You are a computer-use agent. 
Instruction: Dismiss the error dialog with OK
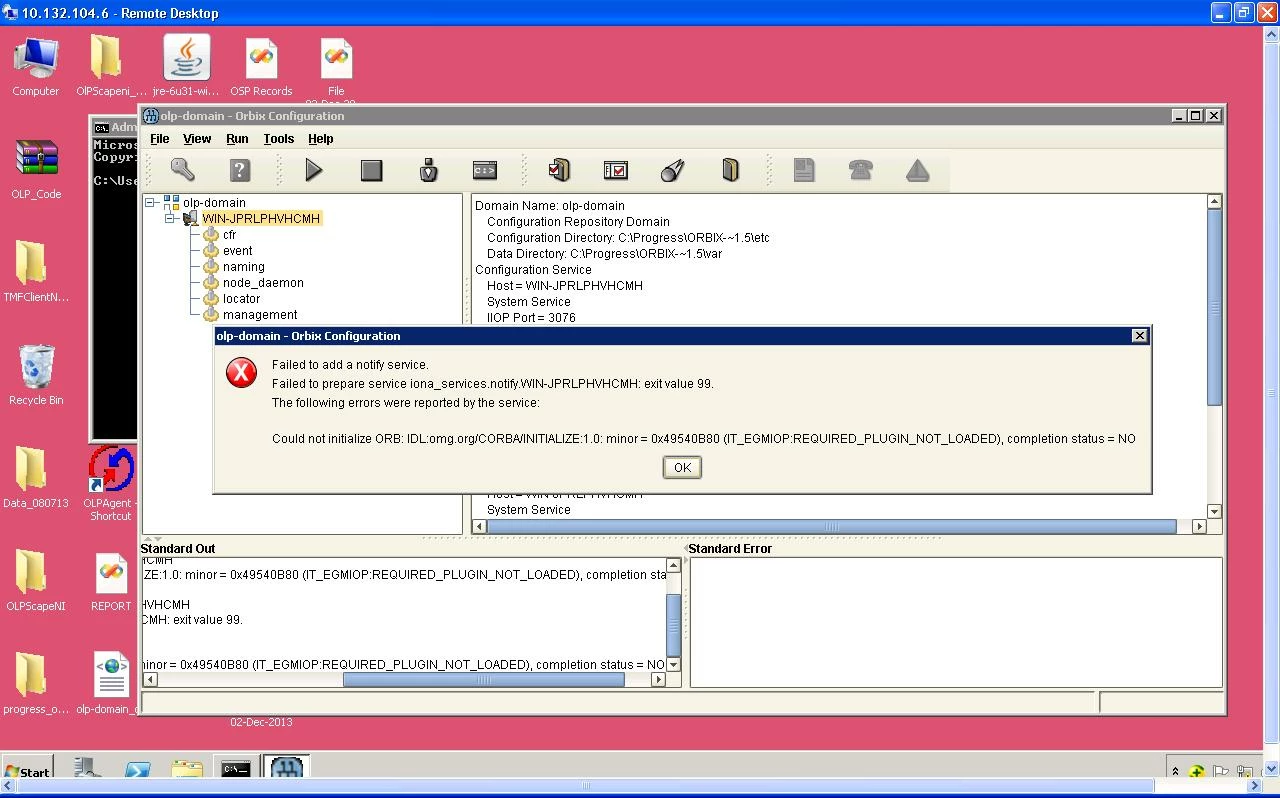682,467
